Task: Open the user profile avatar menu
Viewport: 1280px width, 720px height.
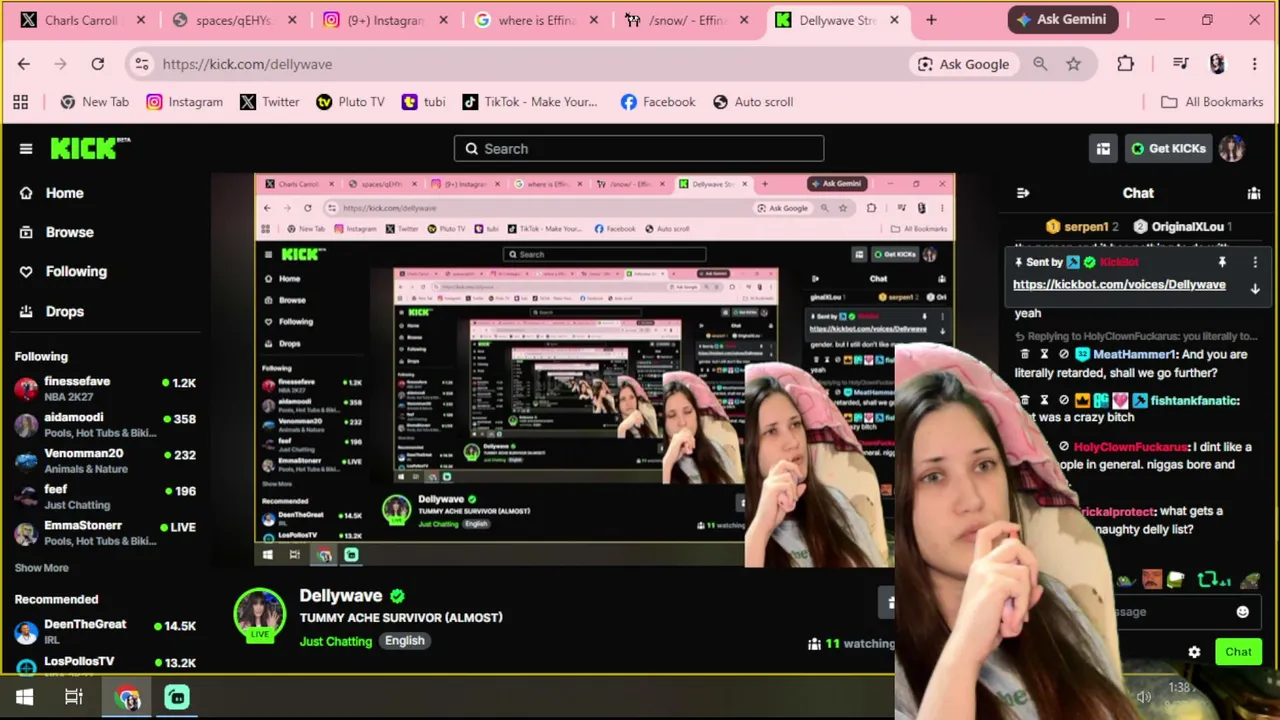Action: pyautogui.click(x=1232, y=149)
